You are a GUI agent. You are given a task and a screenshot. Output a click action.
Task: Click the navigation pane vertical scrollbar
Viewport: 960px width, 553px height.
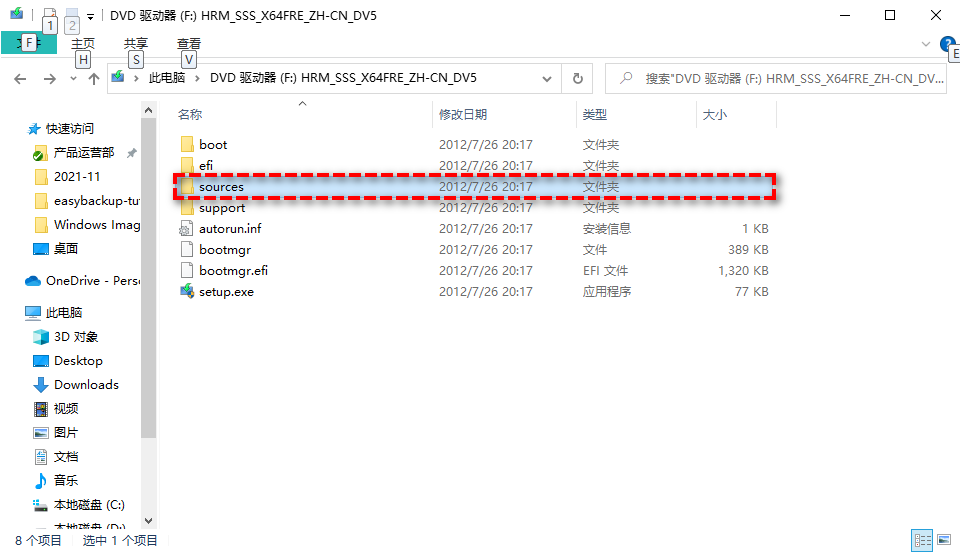point(148,300)
